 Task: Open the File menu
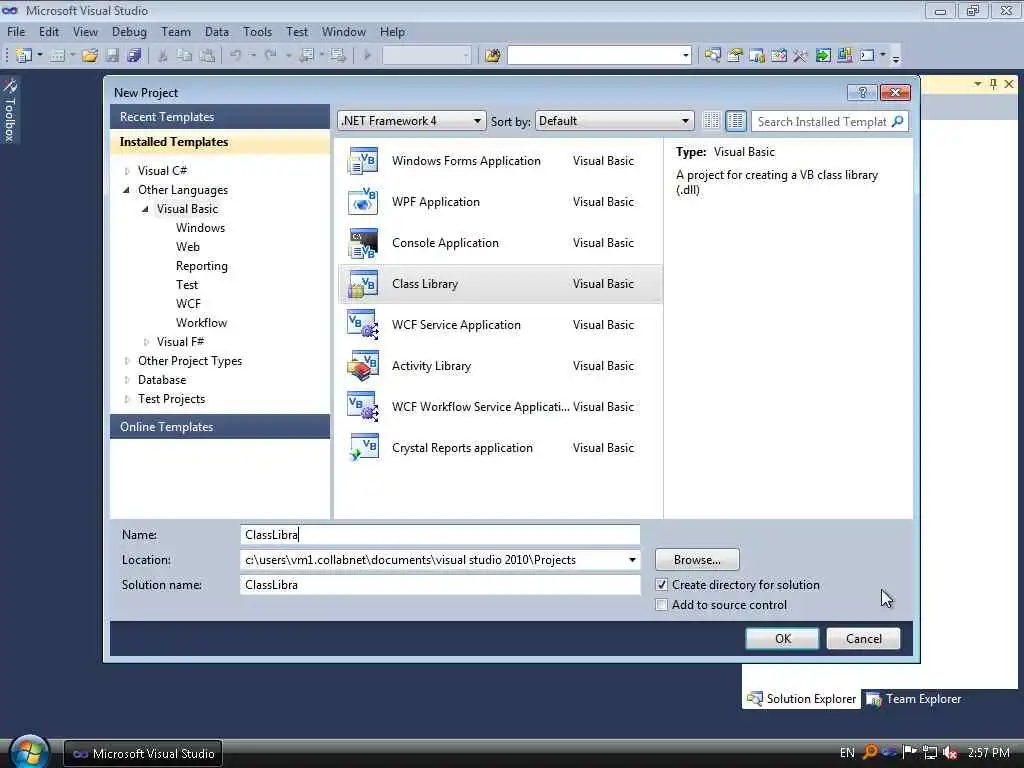tap(16, 31)
